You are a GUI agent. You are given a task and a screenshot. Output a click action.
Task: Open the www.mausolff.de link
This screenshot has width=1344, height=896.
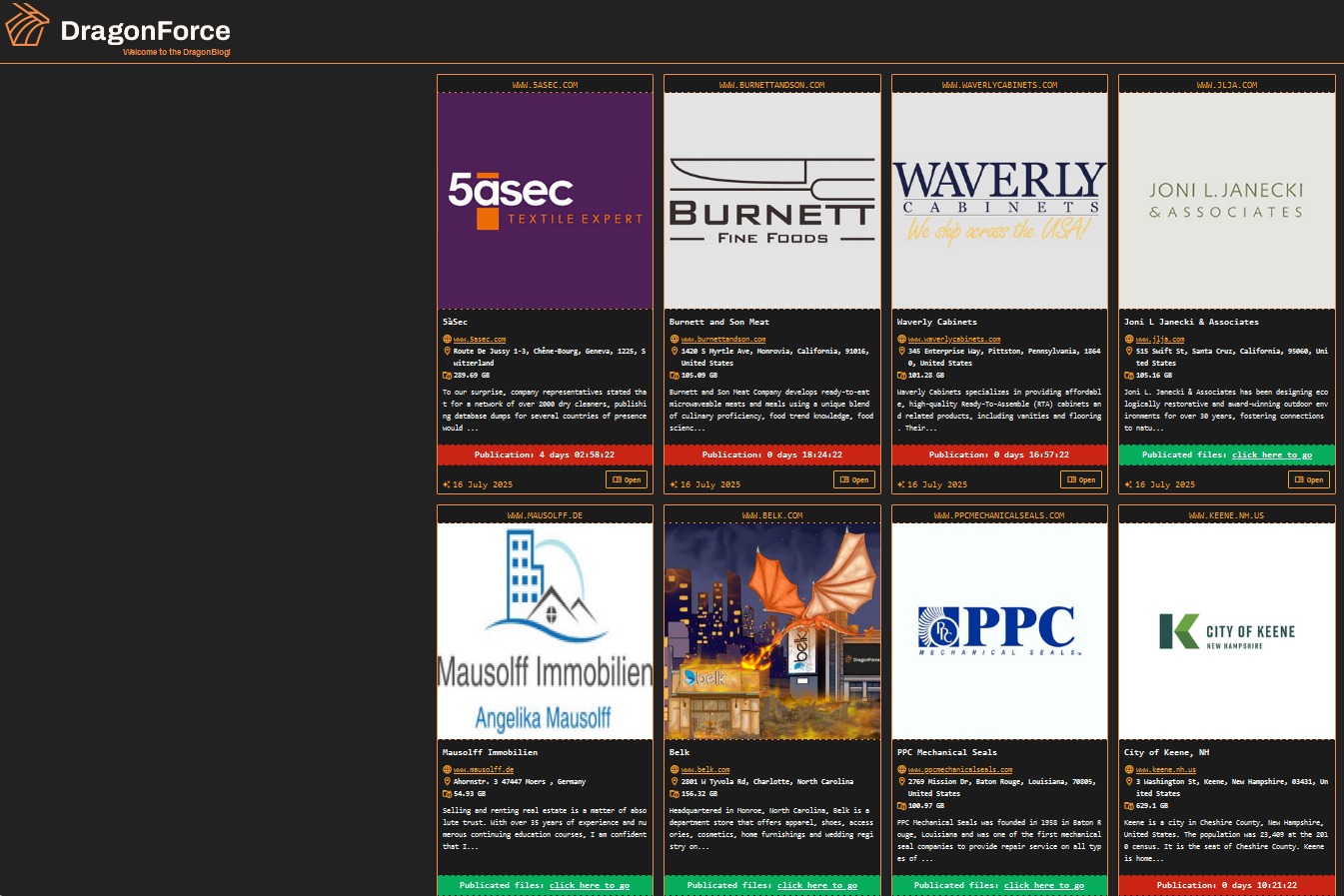coord(484,770)
